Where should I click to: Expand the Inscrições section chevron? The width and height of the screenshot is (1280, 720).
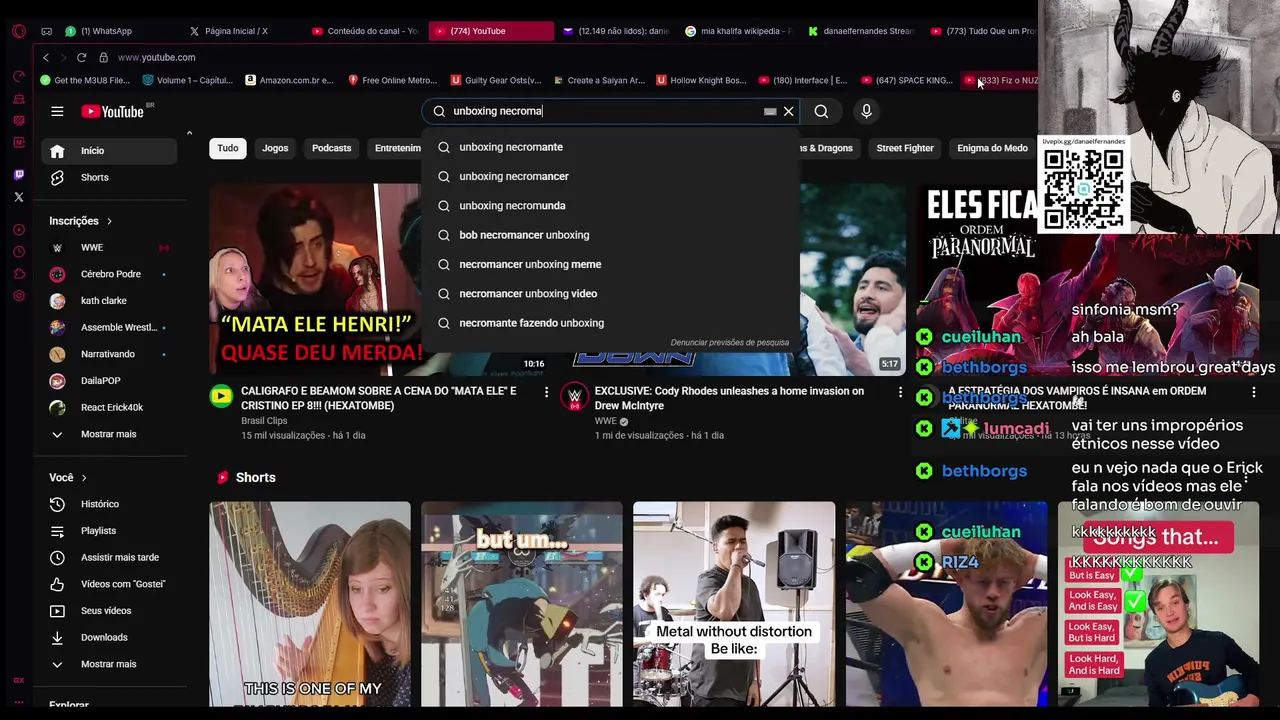pos(109,221)
